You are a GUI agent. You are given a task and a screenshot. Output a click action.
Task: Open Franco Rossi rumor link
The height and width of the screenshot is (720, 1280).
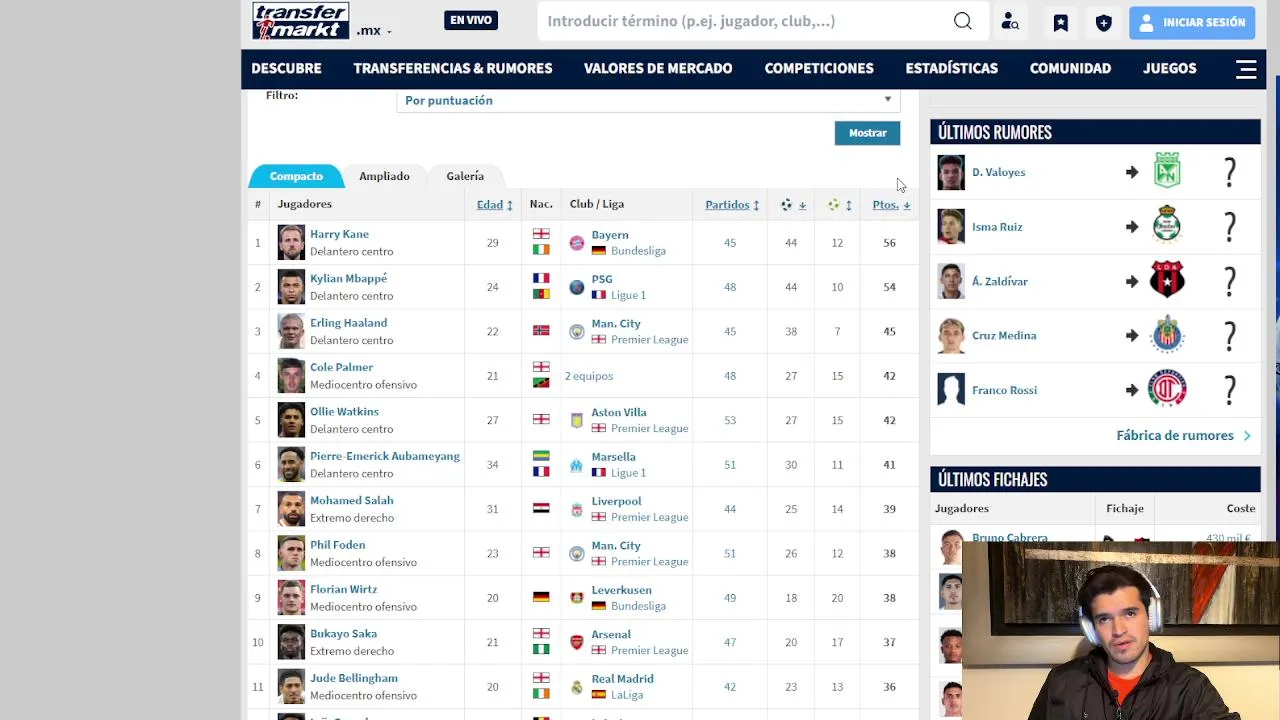click(1004, 390)
